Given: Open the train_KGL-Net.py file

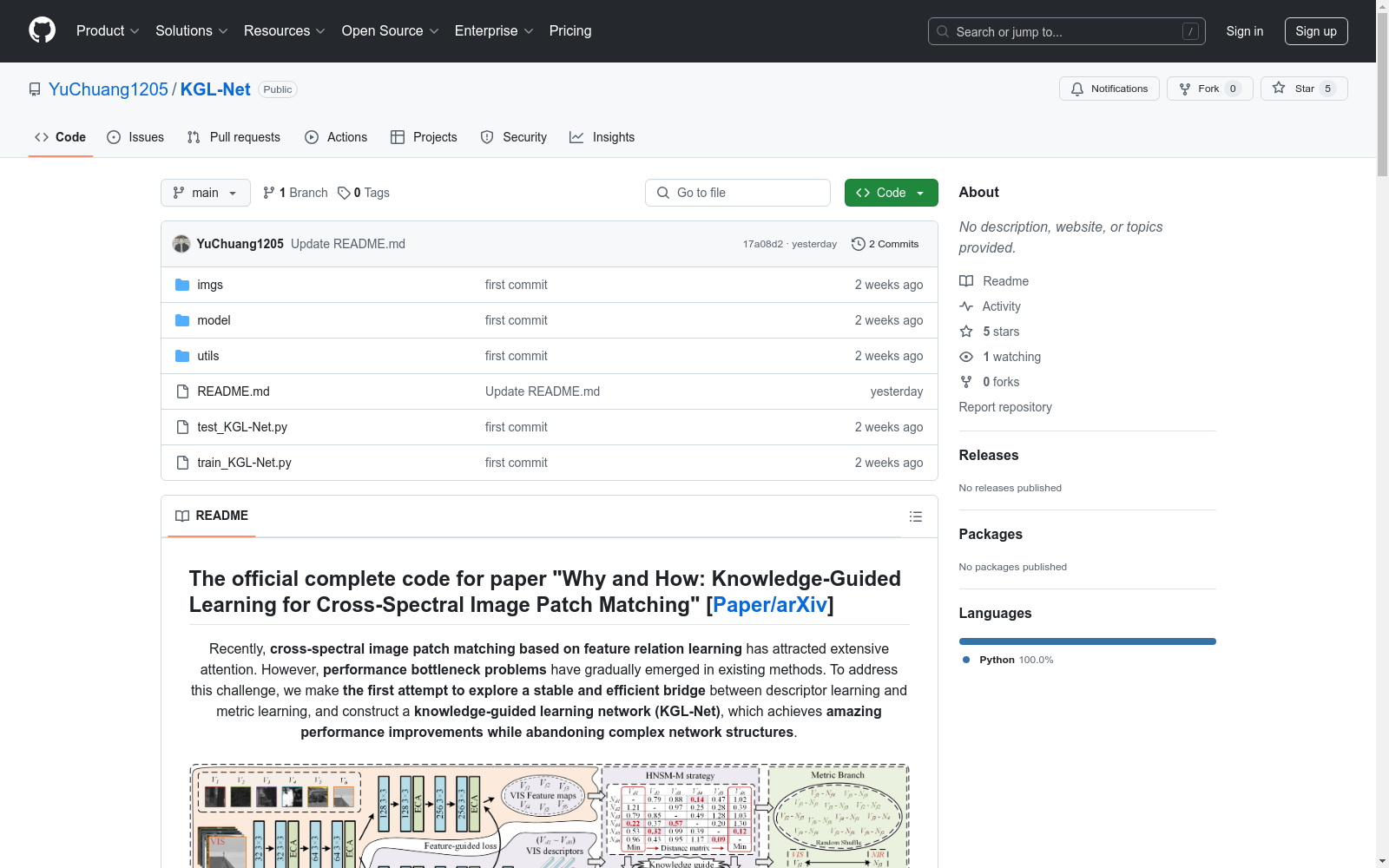Looking at the screenshot, I should (x=245, y=463).
